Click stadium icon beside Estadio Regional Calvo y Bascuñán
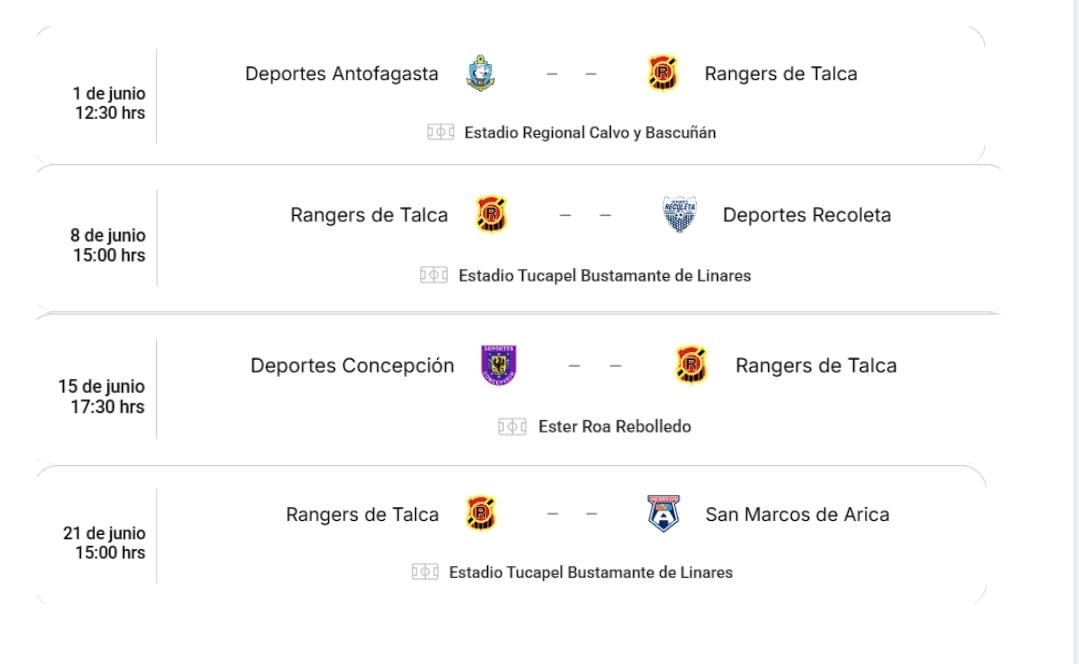 click(x=440, y=132)
